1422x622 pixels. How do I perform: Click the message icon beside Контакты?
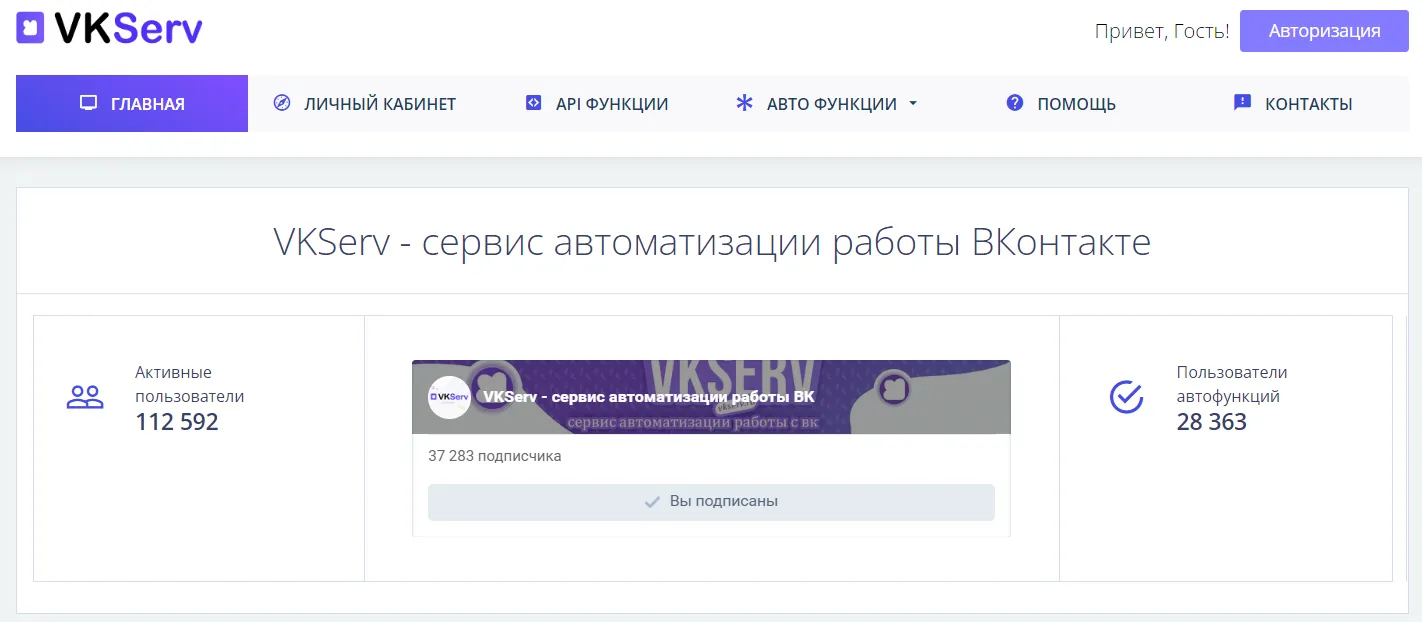tap(1243, 103)
